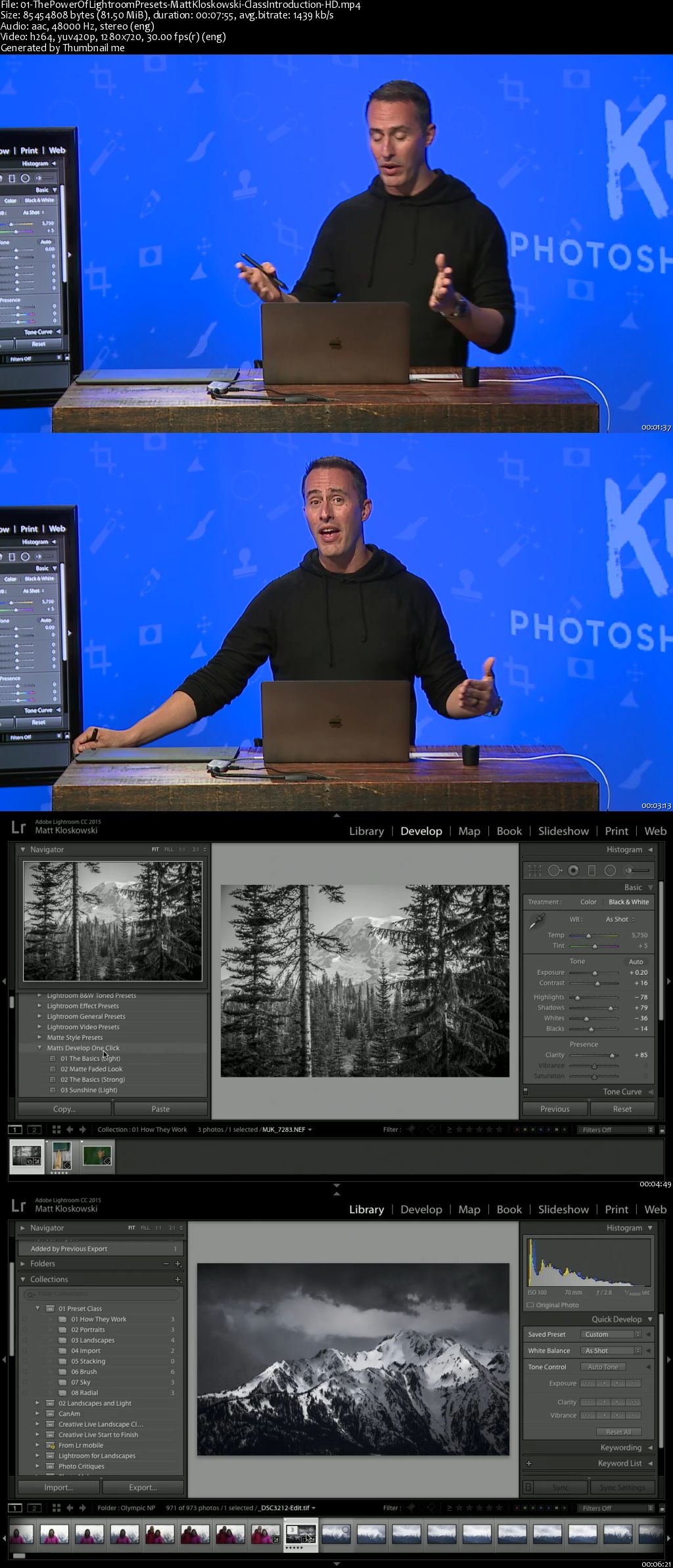Click preset icon beside "02 Matte Faded Look"
Image resolution: width=673 pixels, height=1568 pixels.
(53, 1069)
